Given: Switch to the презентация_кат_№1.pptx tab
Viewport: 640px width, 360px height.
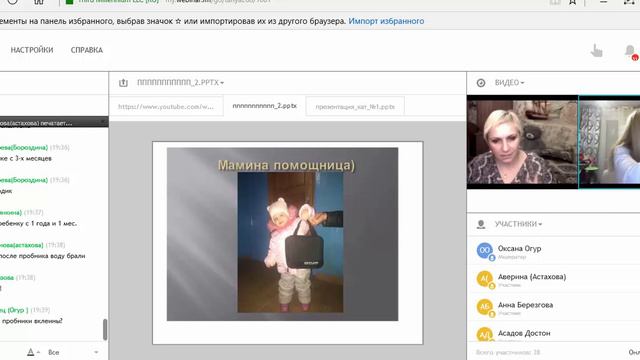Looking at the screenshot, I should pyautogui.click(x=355, y=107).
